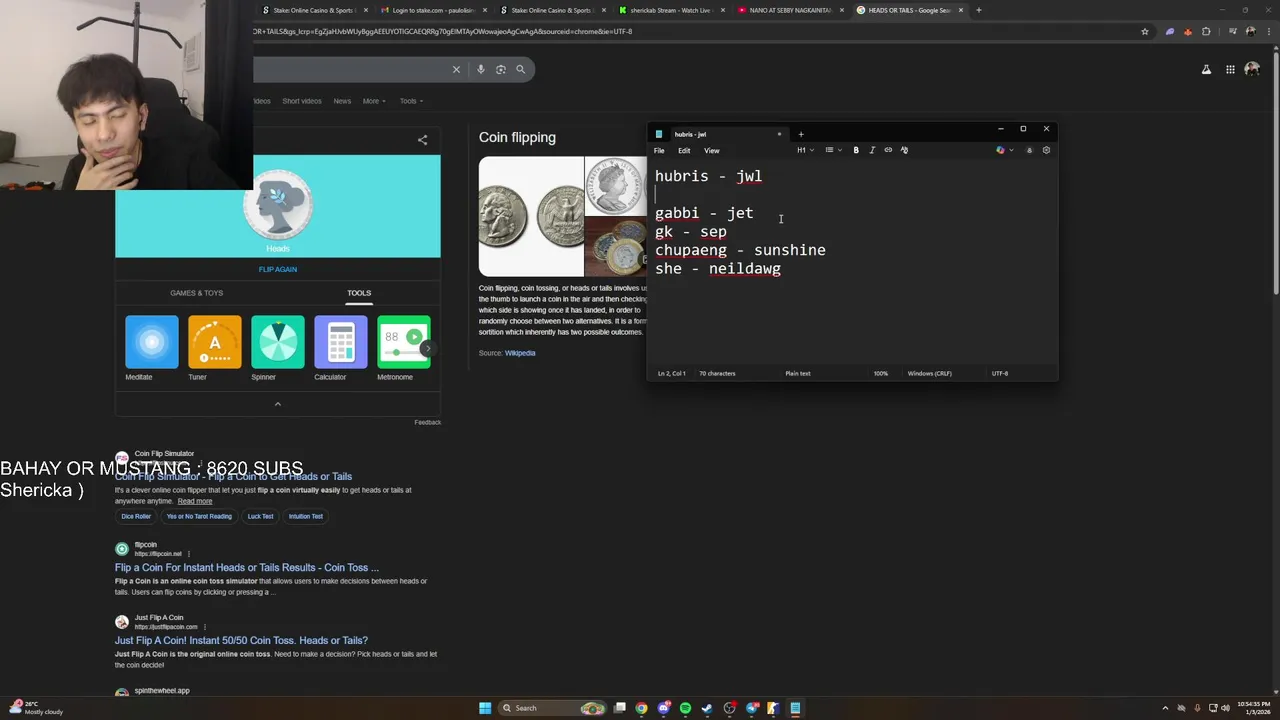This screenshot has width=1280, height=720.
Task: Open the list style dropdown in Notepad
Action: (x=833, y=150)
